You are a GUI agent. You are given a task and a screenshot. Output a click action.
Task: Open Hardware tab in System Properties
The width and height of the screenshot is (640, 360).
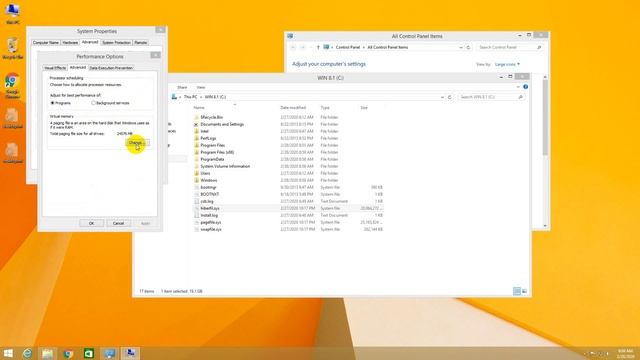point(70,42)
